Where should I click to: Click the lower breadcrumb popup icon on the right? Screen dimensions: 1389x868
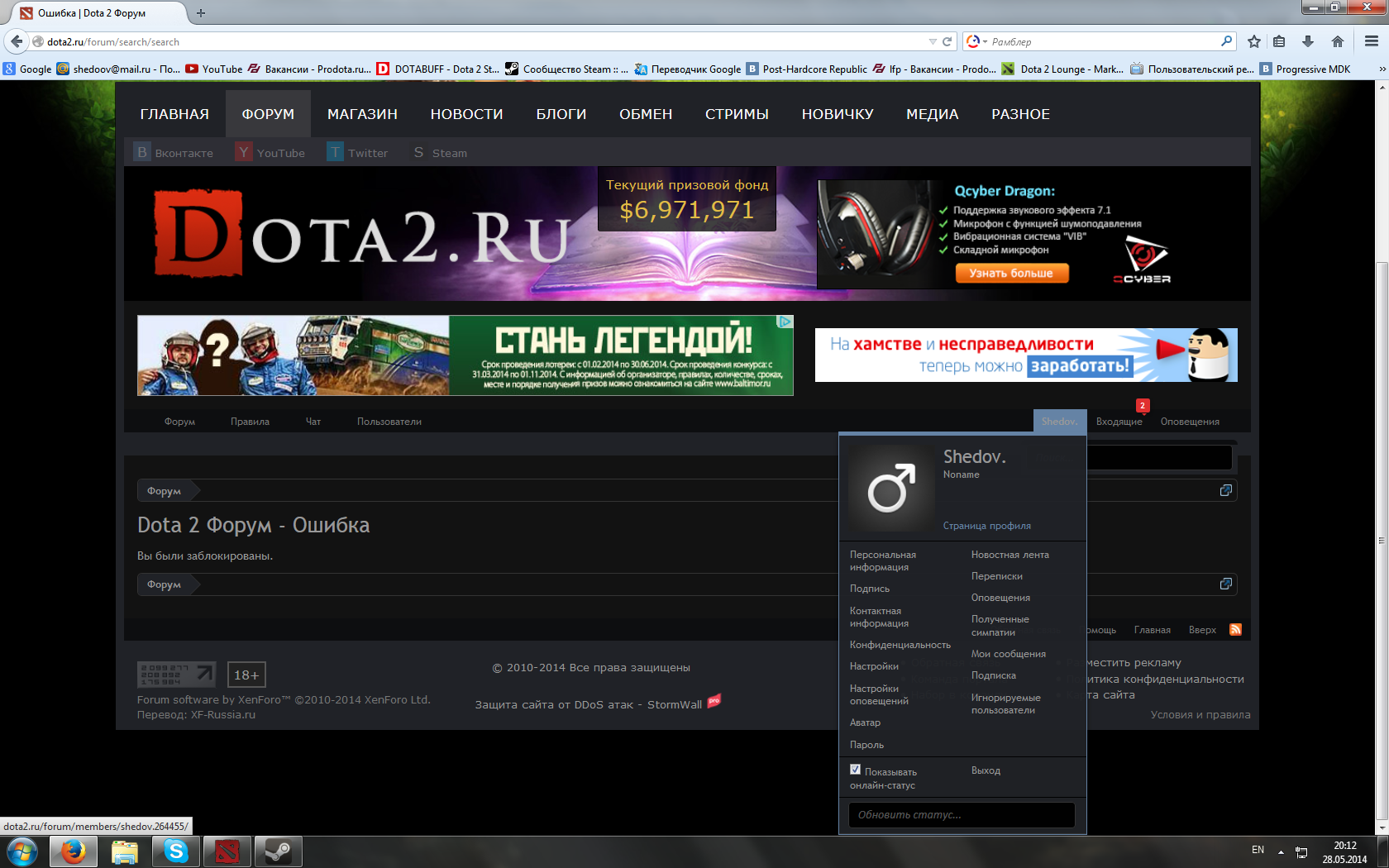pos(1226,584)
